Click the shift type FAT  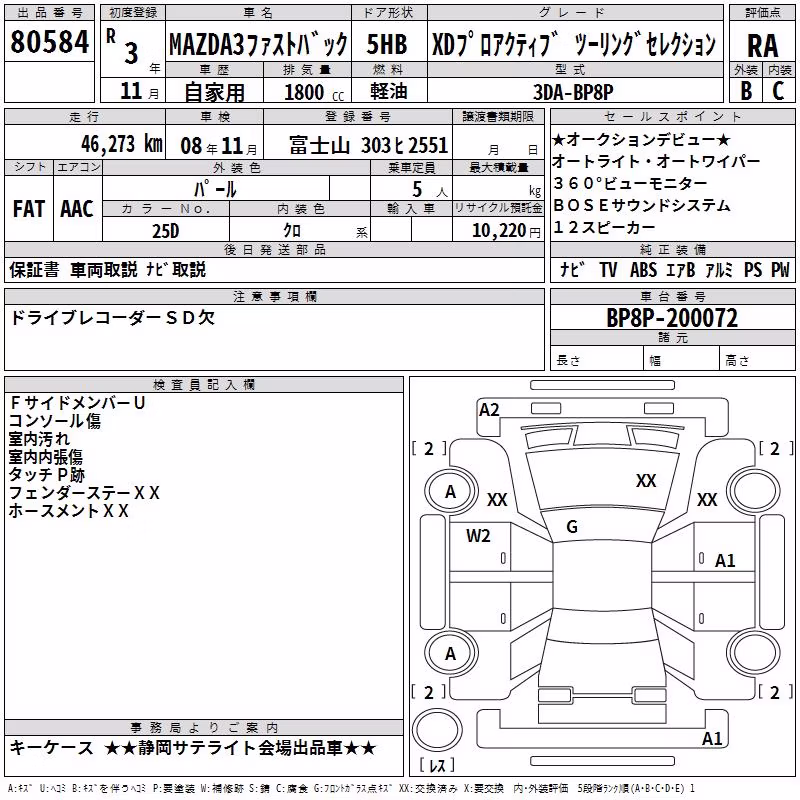[29, 209]
